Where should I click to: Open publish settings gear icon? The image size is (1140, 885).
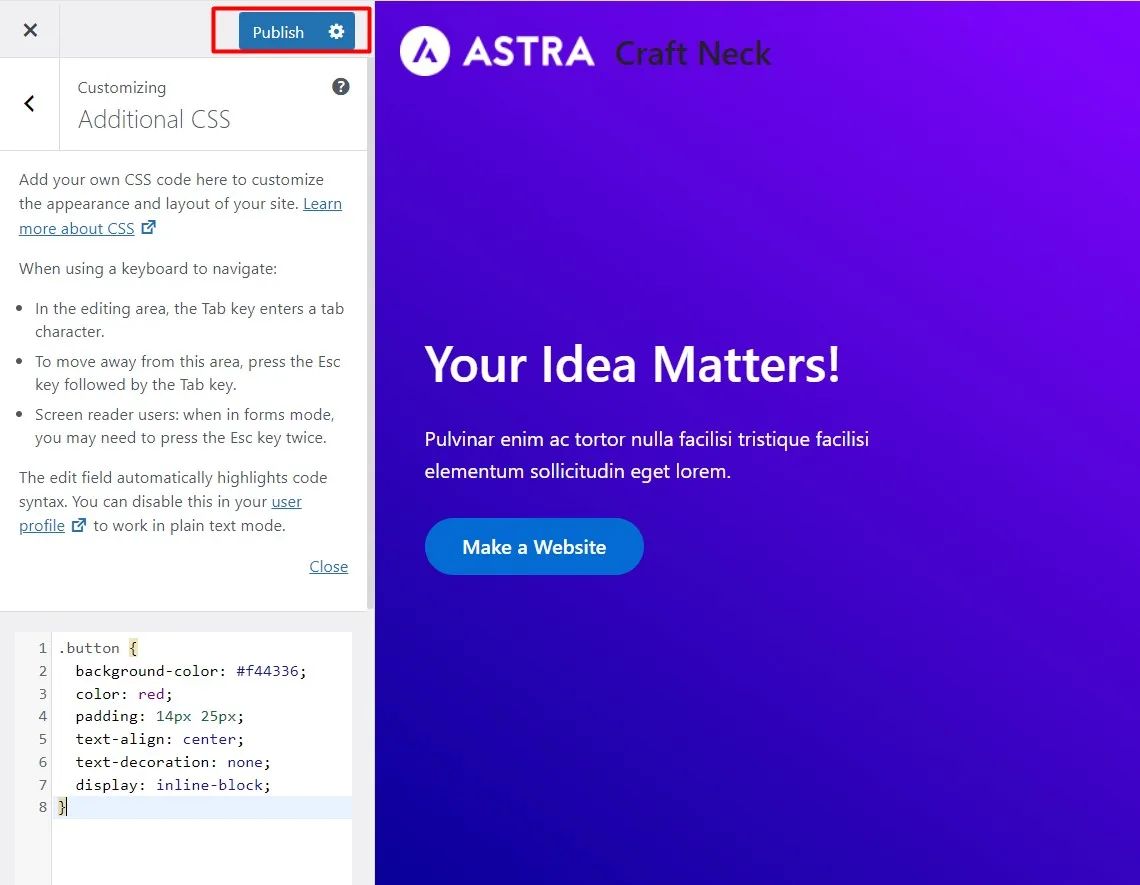click(336, 31)
